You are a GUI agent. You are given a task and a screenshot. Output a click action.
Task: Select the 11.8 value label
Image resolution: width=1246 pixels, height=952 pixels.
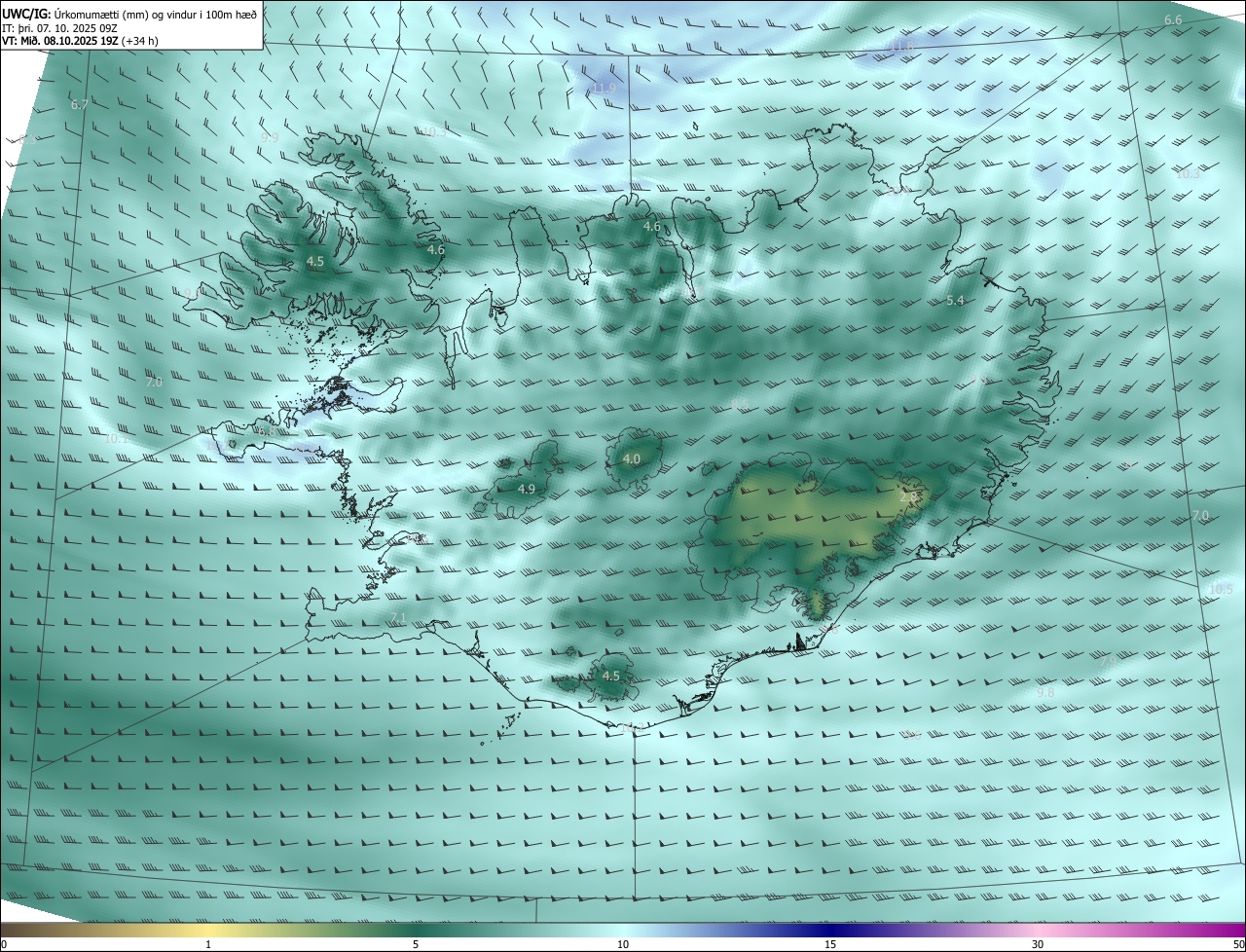(x=902, y=46)
